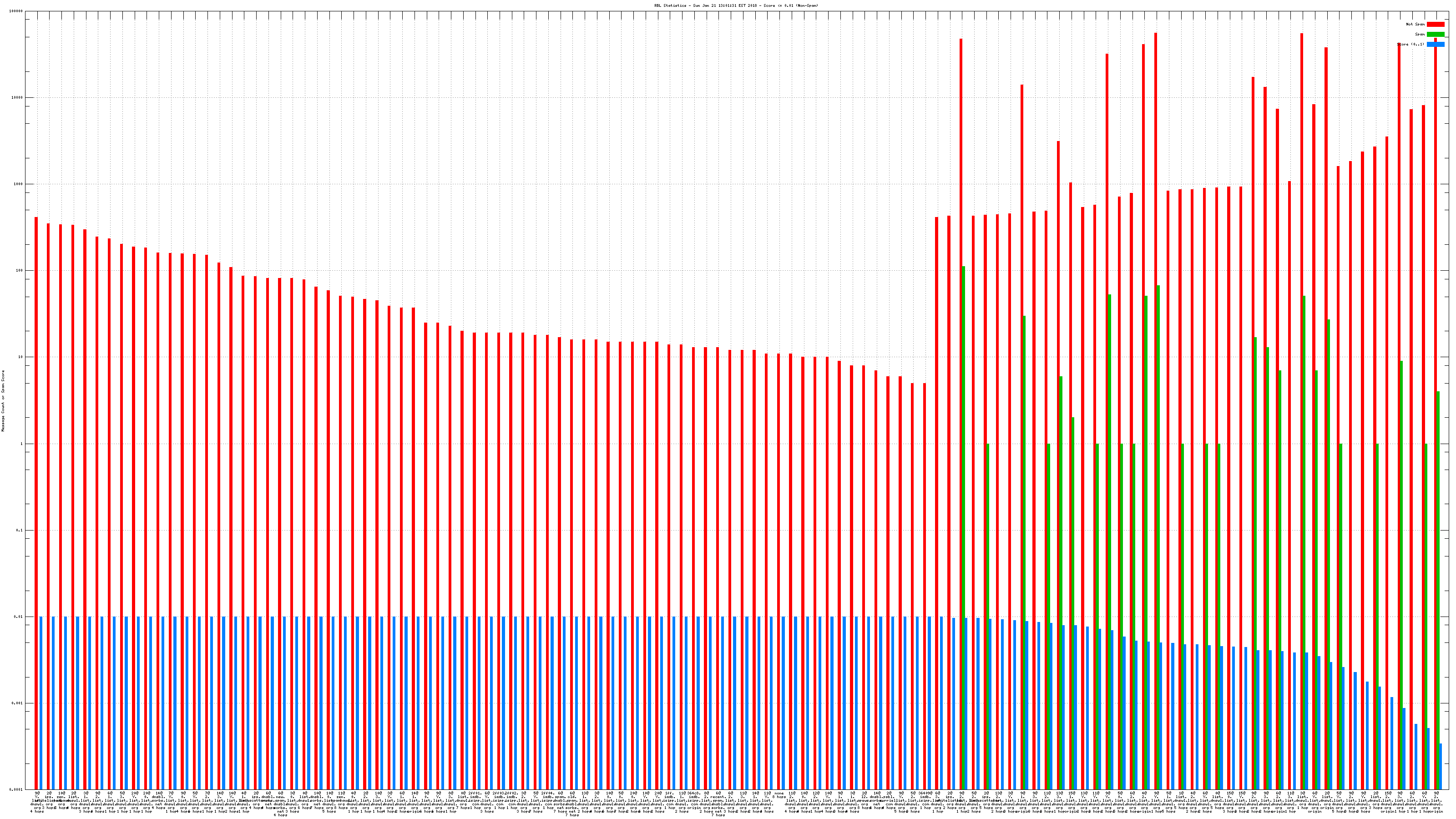Click the 1000 y-axis tick label
The height and width of the screenshot is (819, 1456).
point(18,184)
